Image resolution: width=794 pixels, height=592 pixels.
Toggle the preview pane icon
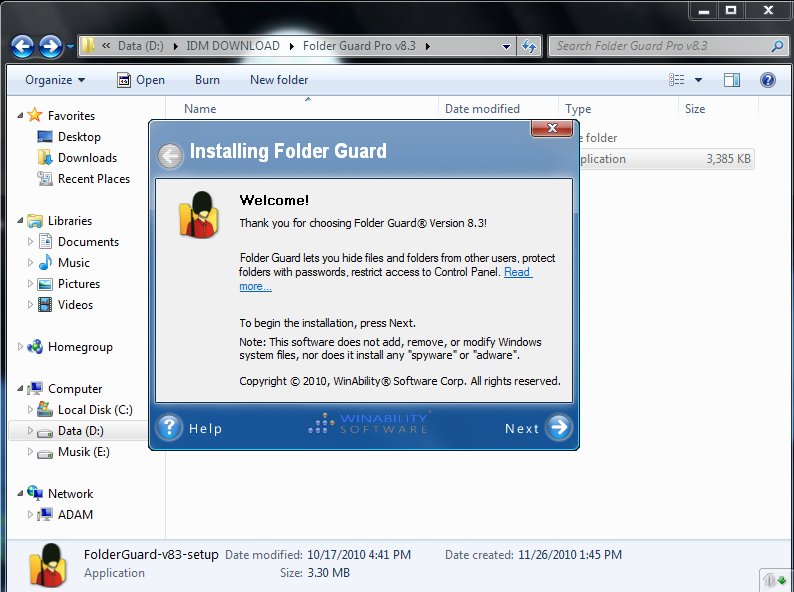tap(732, 80)
